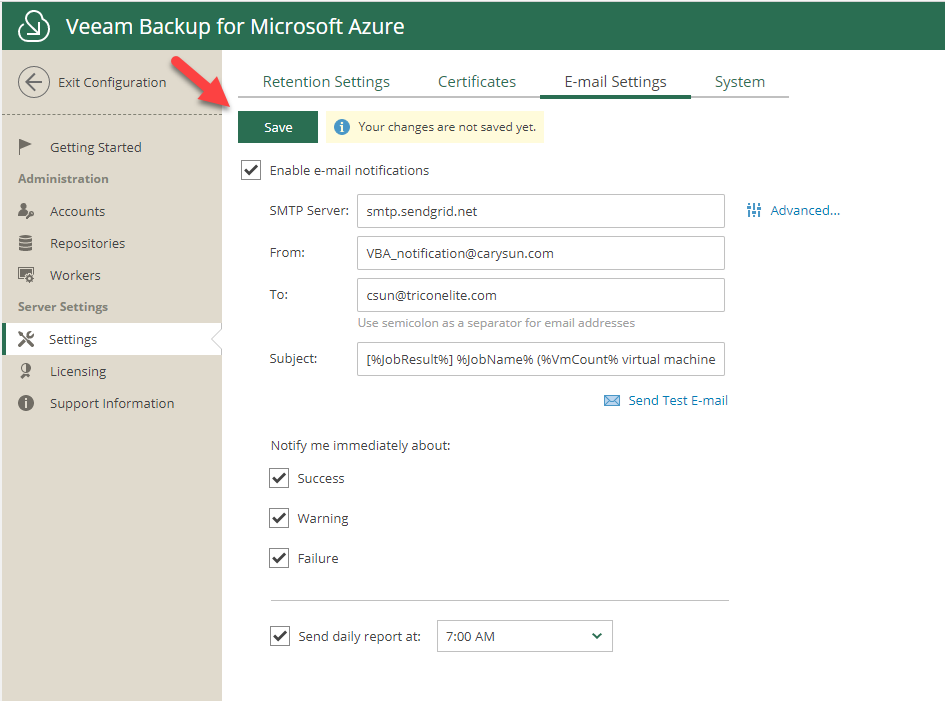Viewport: 945px width, 701px height.
Task: Toggle the Failure notification checkbox
Action: click(279, 558)
